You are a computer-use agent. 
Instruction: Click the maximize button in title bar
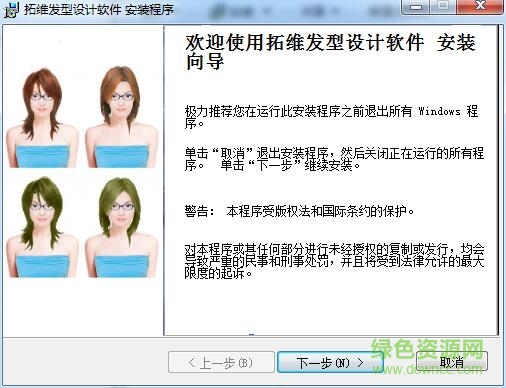(443, 6)
